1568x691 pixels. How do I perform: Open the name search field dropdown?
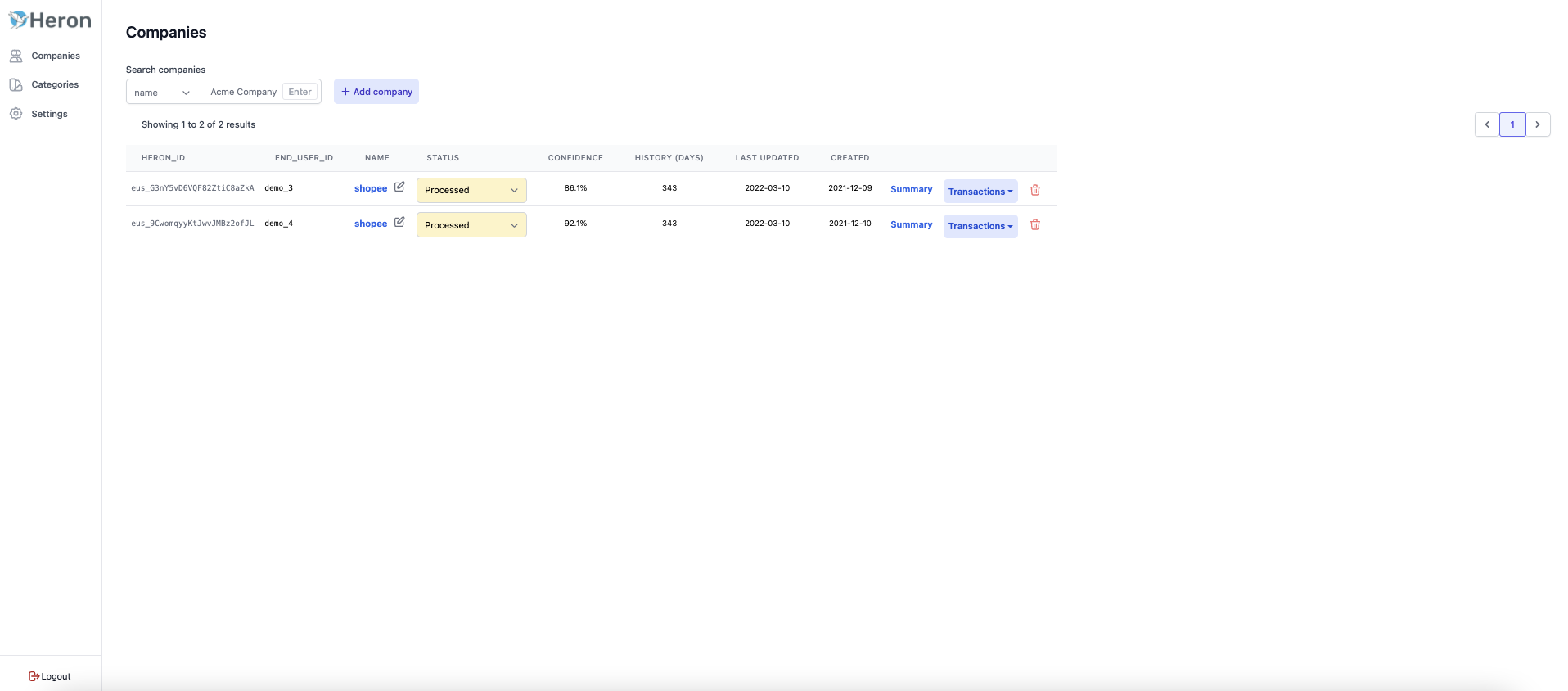(x=162, y=93)
